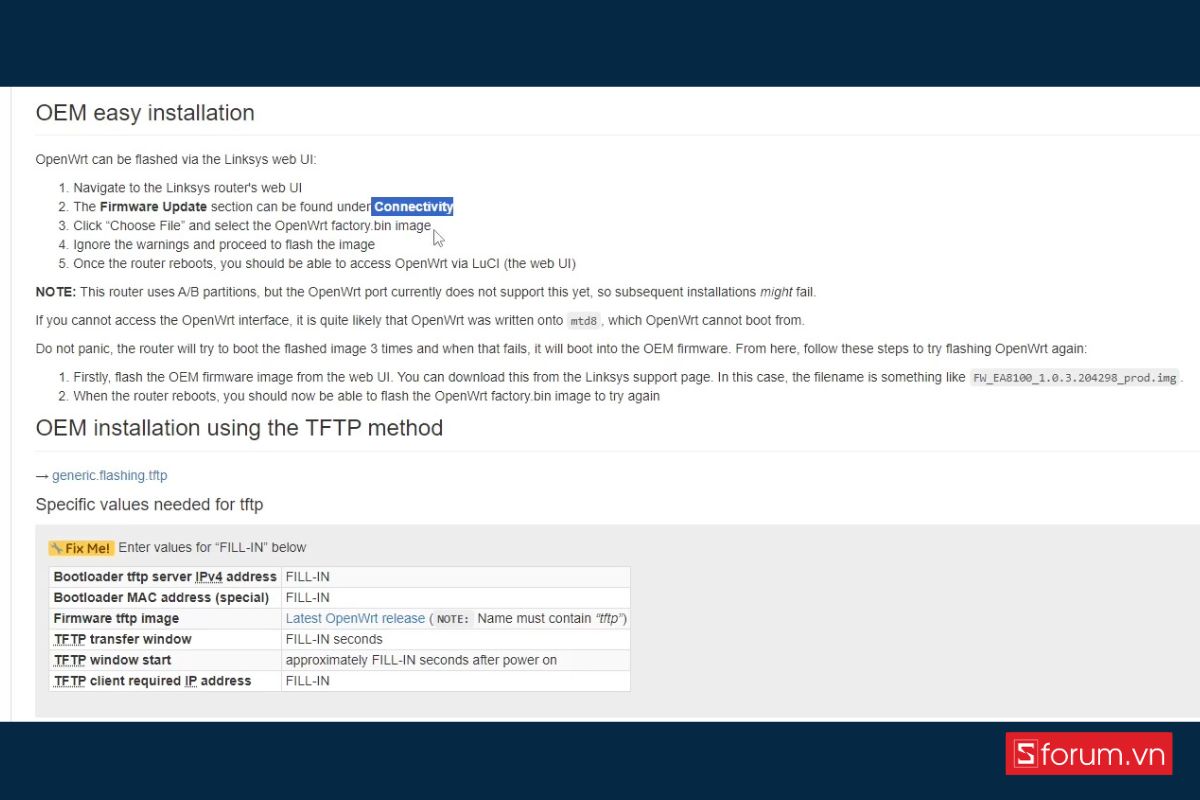Click the TFTP transfer window cell
The height and width of the screenshot is (800, 1200).
tap(166, 639)
